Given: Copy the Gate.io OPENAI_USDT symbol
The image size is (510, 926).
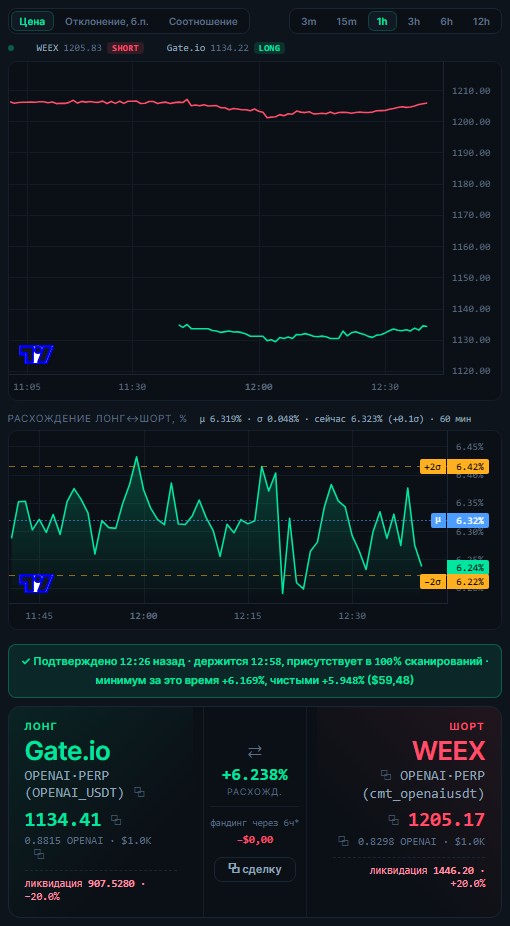Looking at the screenshot, I should click(139, 792).
